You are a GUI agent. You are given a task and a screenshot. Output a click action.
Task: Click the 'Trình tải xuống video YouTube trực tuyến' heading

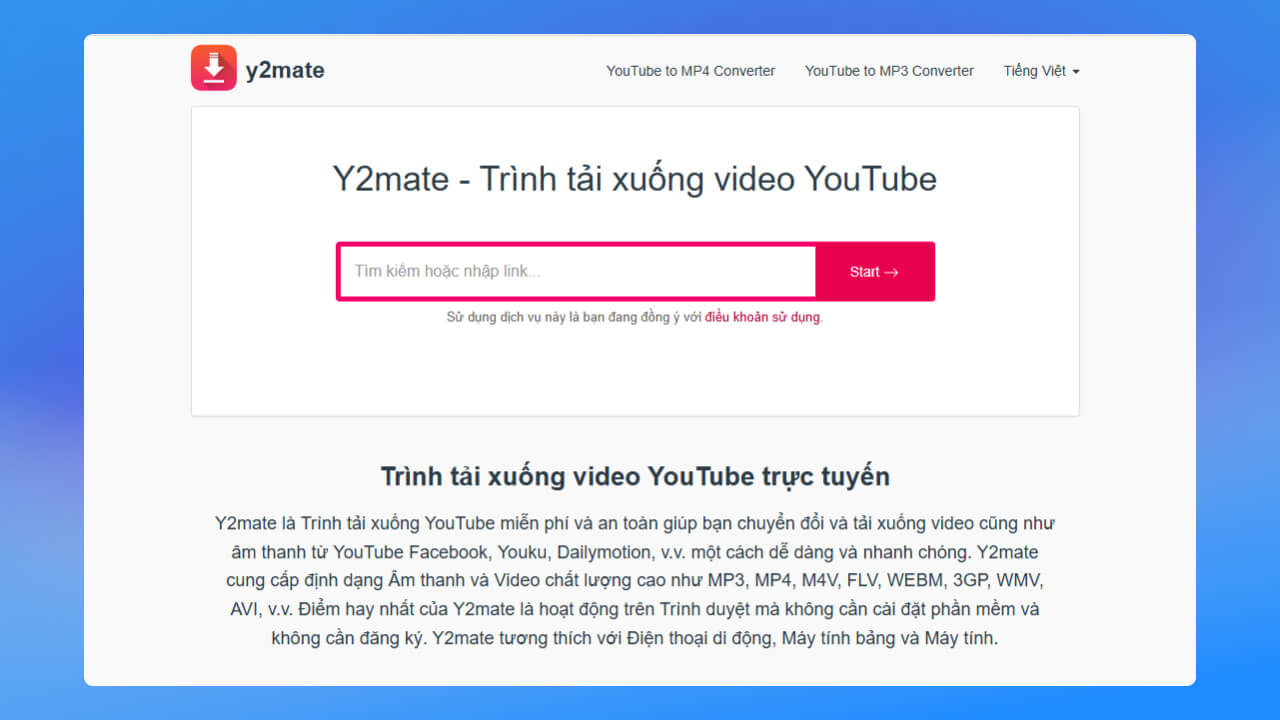(x=635, y=476)
